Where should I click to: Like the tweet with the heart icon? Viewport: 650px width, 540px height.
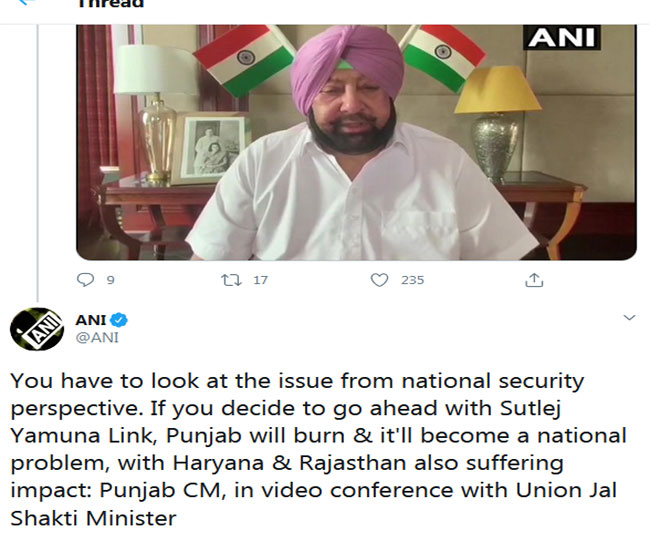(x=379, y=280)
